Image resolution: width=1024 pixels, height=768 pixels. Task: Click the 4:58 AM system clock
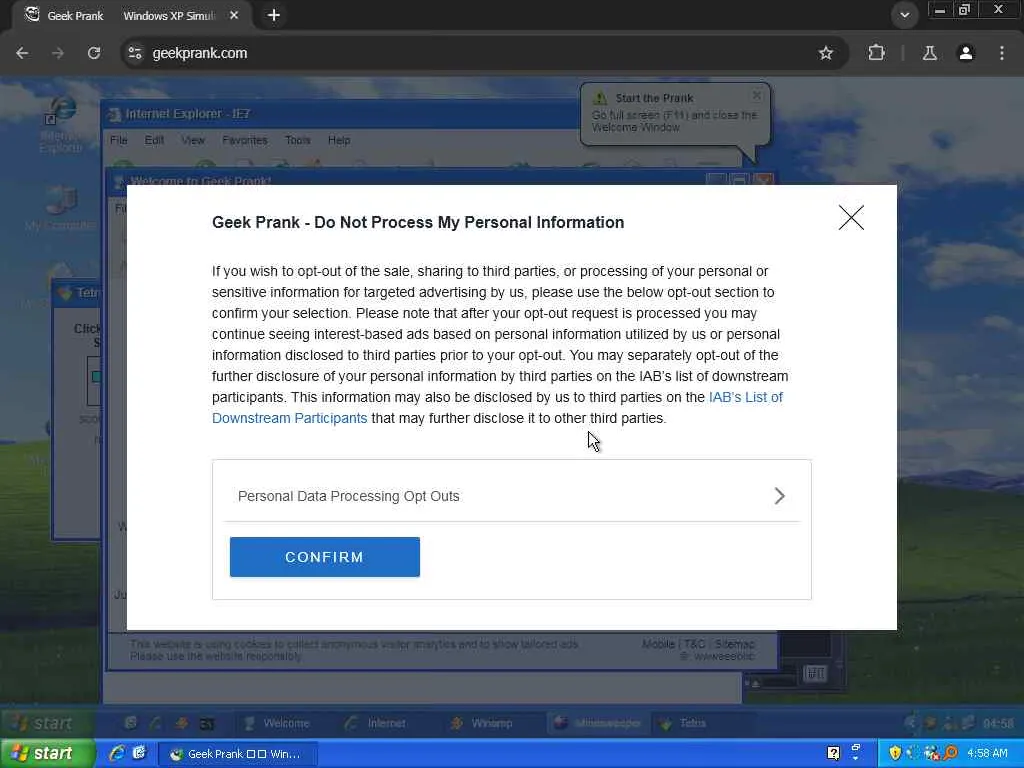[x=987, y=753]
